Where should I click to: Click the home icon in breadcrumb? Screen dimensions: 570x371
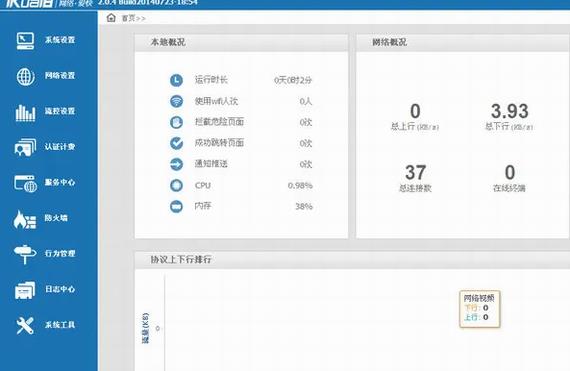pos(111,18)
